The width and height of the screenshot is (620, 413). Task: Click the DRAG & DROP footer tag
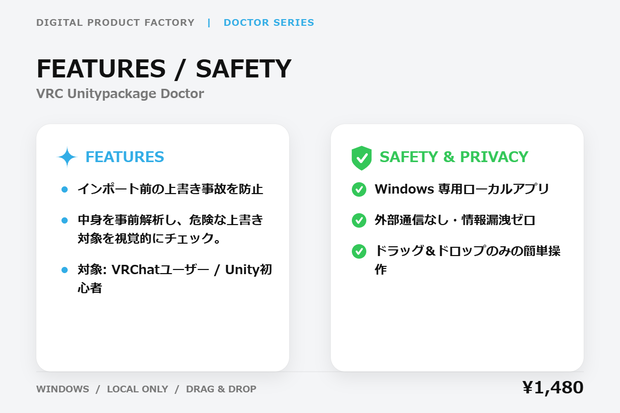point(221,389)
